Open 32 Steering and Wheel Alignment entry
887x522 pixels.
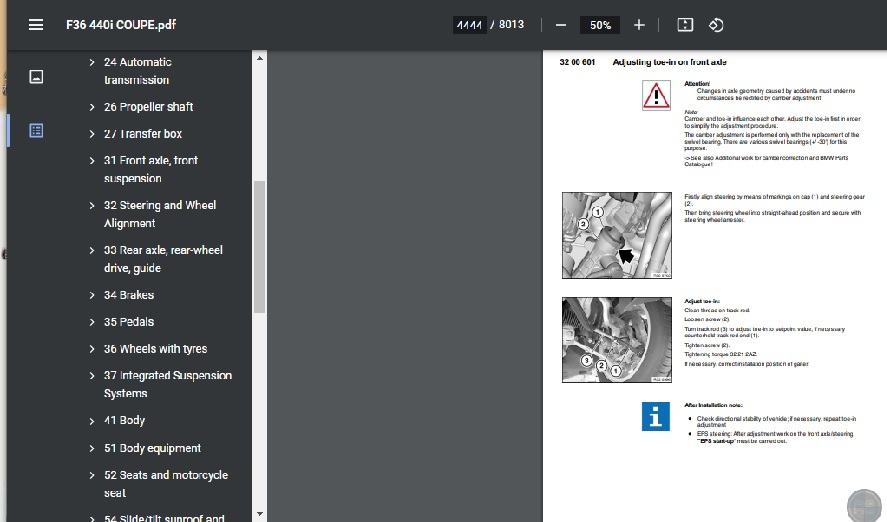pos(160,214)
